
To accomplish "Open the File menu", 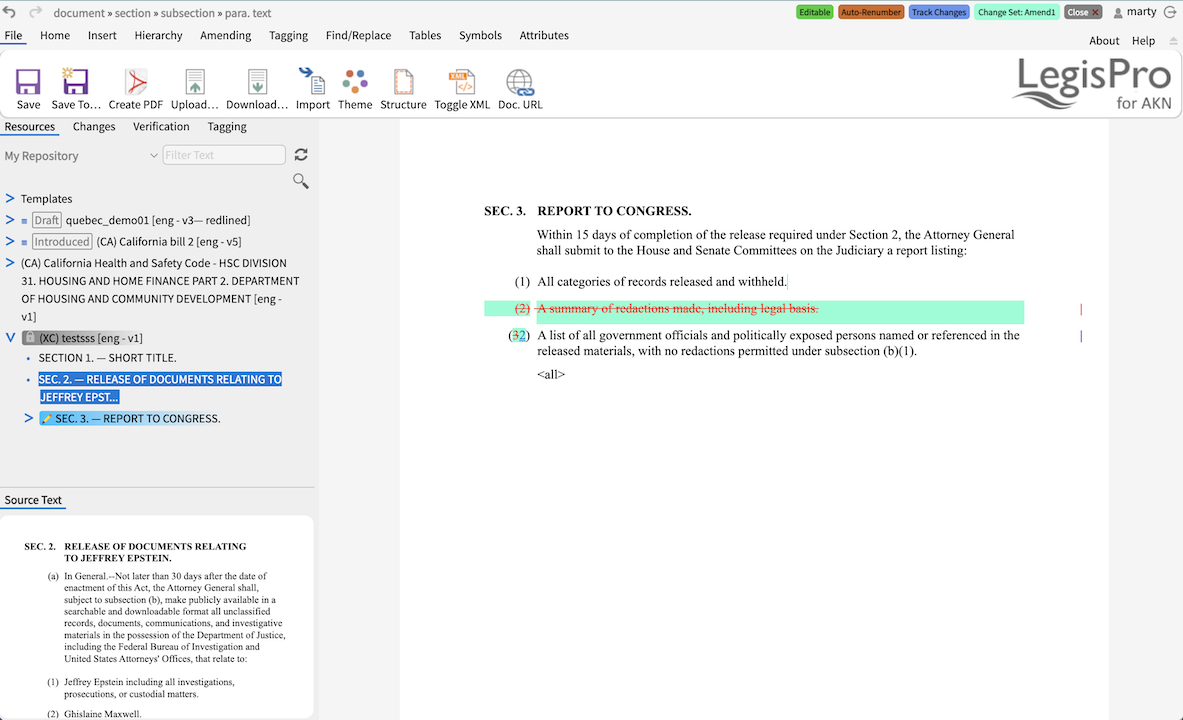I will coord(13,35).
